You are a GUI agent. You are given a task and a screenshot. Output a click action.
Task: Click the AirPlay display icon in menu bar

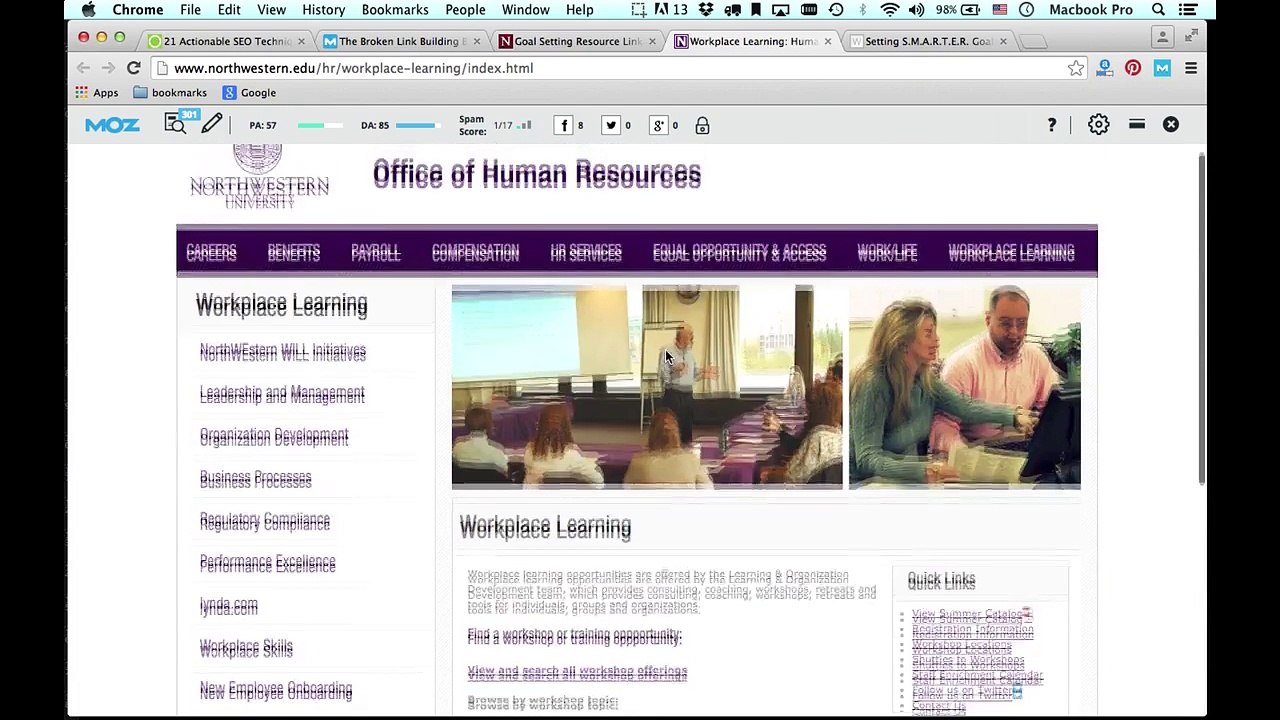click(781, 10)
